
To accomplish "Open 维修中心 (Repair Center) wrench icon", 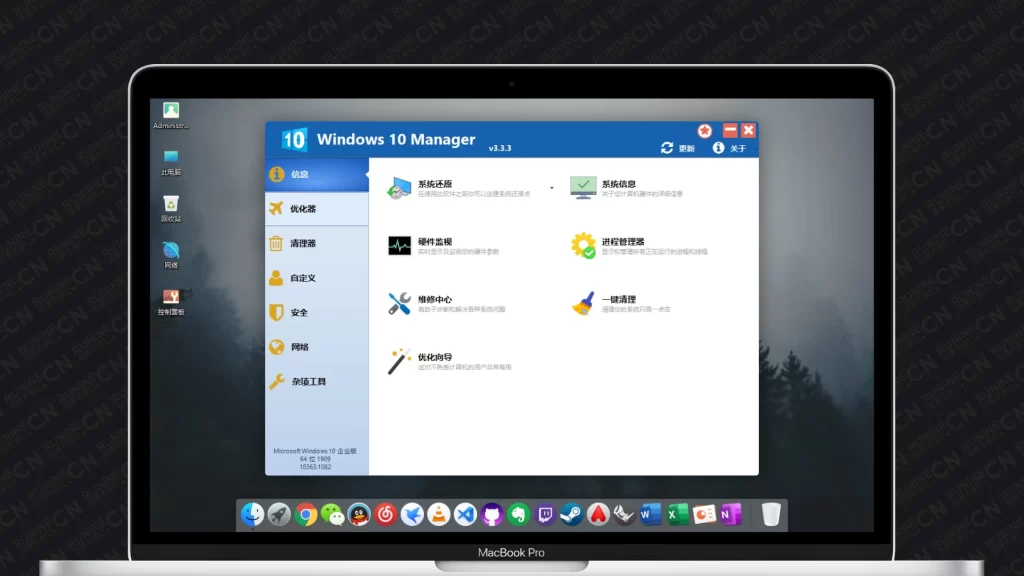I will click(x=400, y=304).
